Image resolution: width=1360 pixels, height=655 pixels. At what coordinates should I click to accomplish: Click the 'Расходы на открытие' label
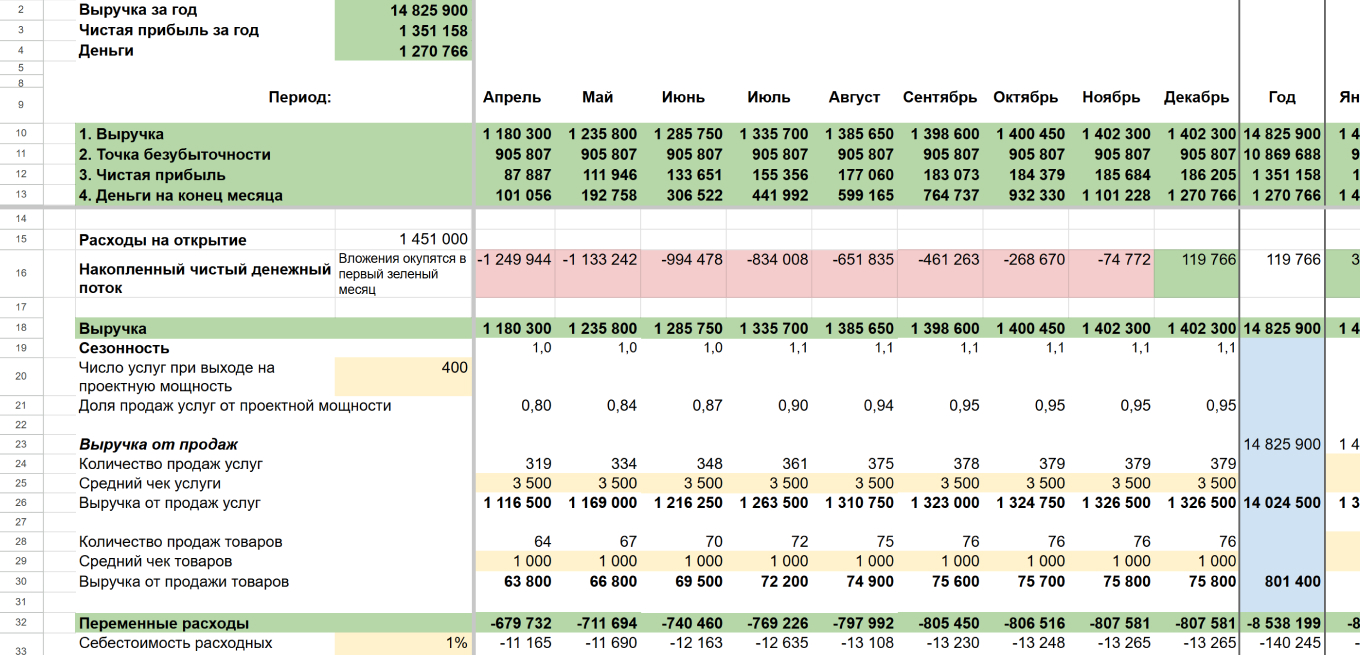163,240
